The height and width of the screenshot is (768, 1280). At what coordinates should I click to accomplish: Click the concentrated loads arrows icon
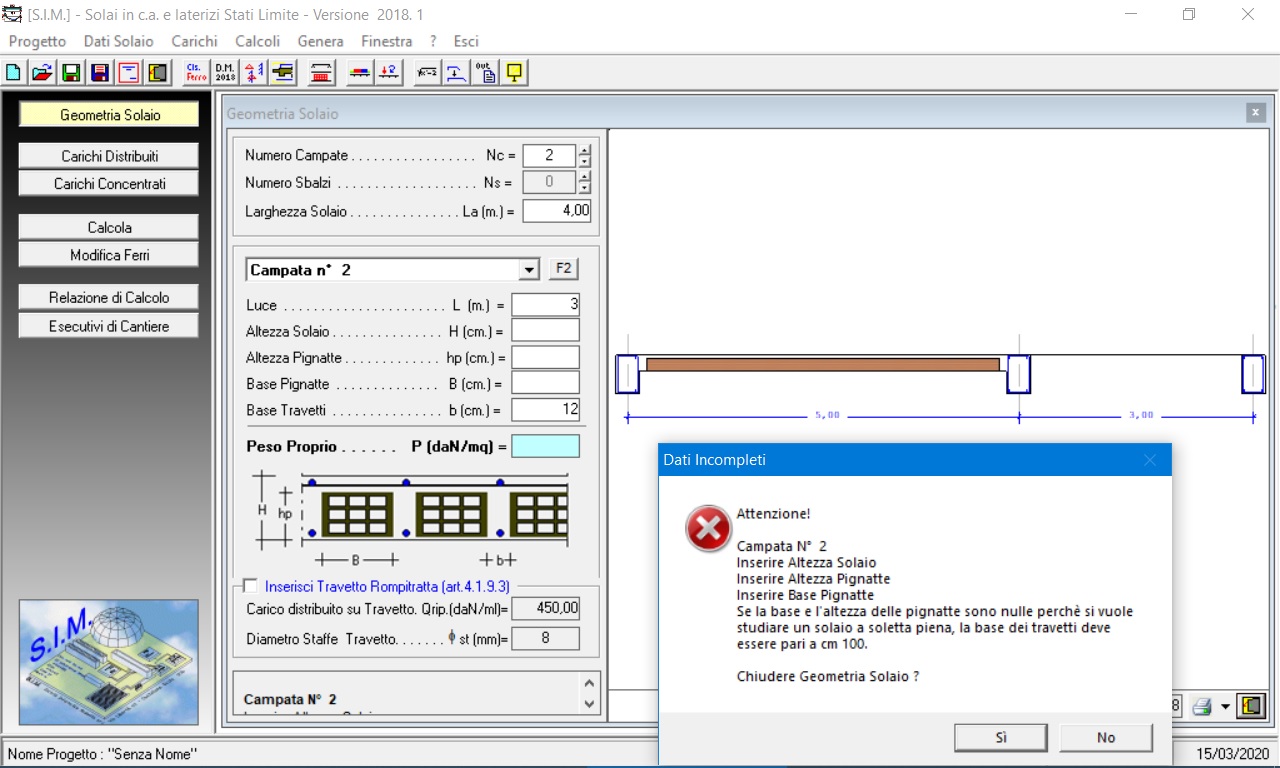coord(389,72)
